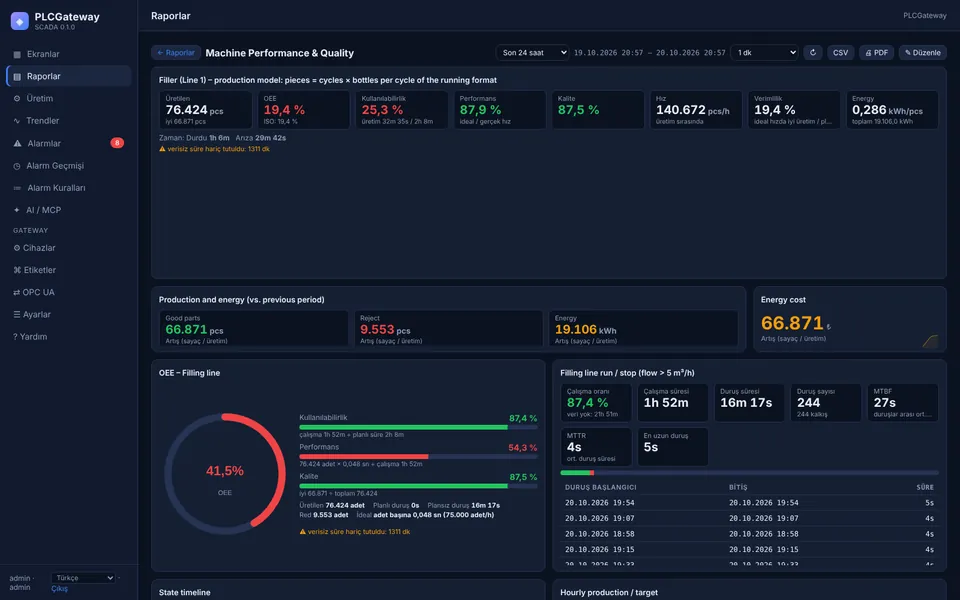Click the Good parts 66.871 pcs value
This screenshot has width=960, height=600.
[194, 330]
